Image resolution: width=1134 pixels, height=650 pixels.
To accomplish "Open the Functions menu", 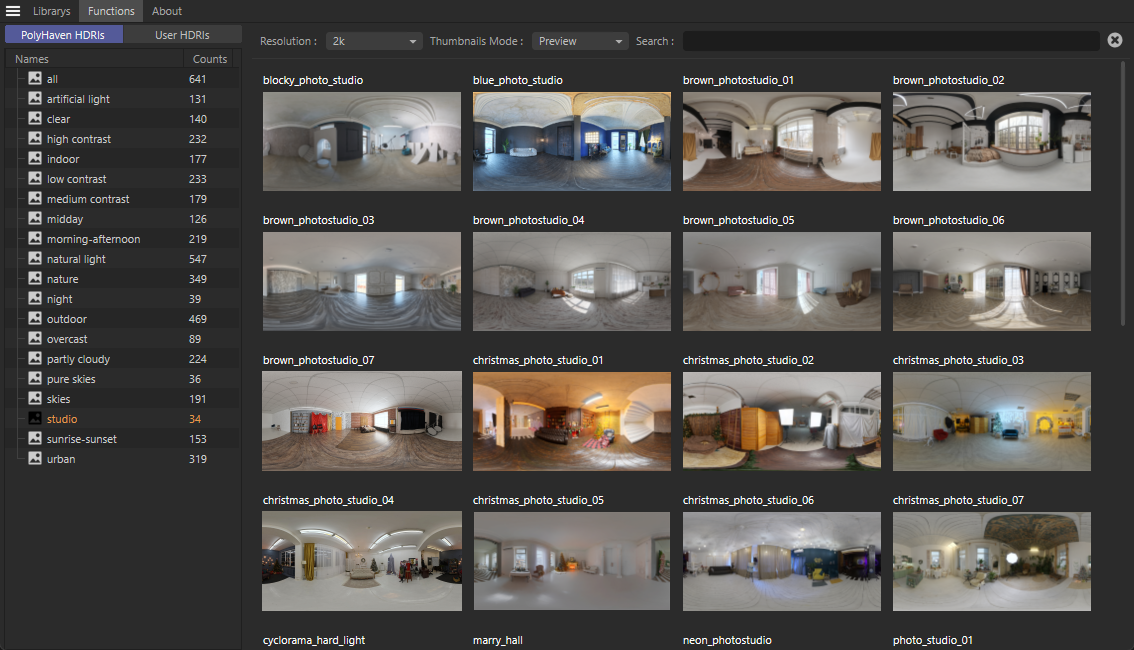I will click(x=111, y=11).
